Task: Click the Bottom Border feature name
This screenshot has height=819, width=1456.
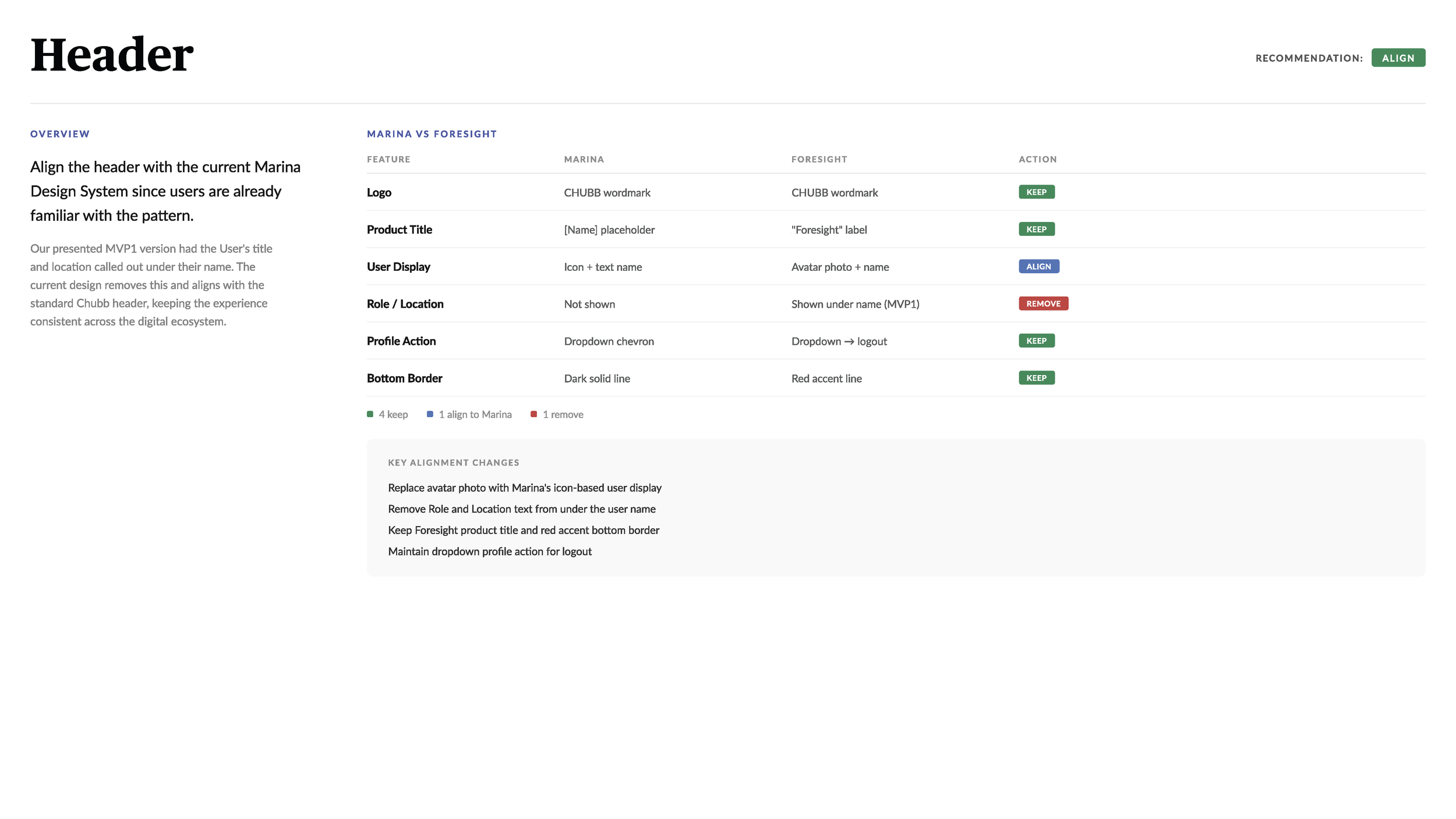Action: point(405,379)
